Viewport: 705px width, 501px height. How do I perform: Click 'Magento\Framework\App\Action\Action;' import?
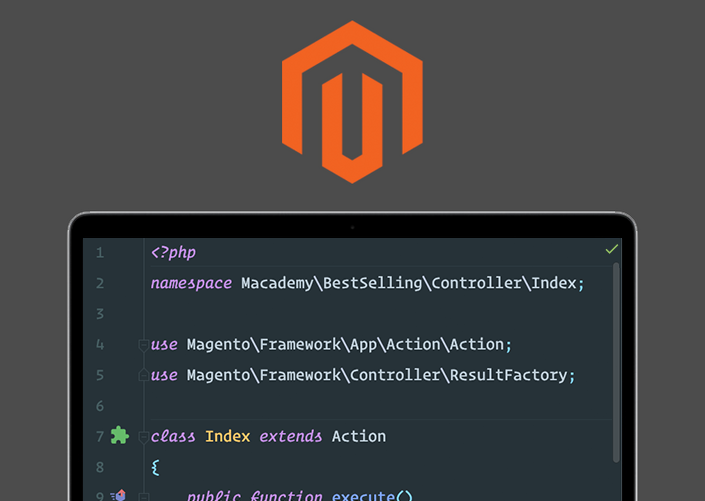pos(349,345)
